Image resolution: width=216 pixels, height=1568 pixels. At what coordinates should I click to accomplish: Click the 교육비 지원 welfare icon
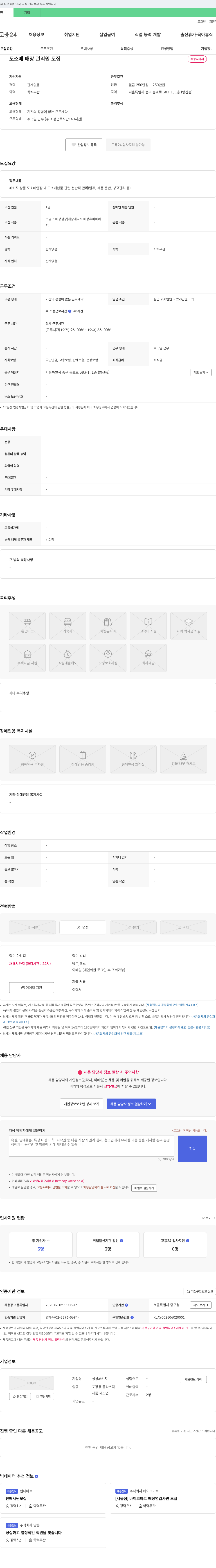point(148,626)
